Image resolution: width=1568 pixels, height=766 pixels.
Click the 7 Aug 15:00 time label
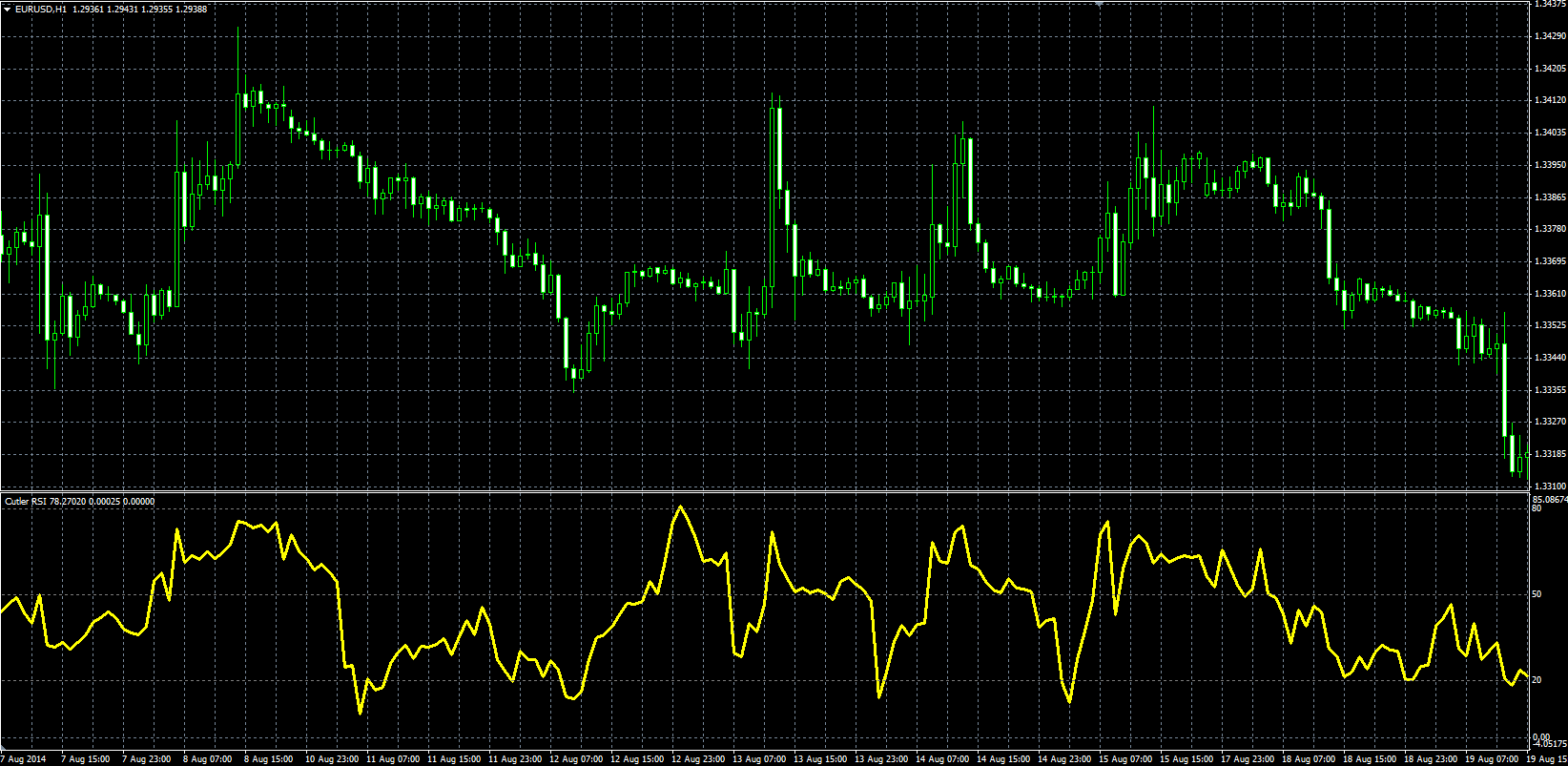[86, 759]
